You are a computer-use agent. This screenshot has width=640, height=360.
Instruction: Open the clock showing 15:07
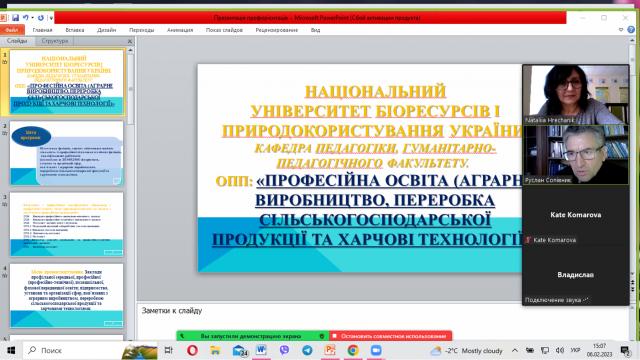pyautogui.click(x=599, y=351)
